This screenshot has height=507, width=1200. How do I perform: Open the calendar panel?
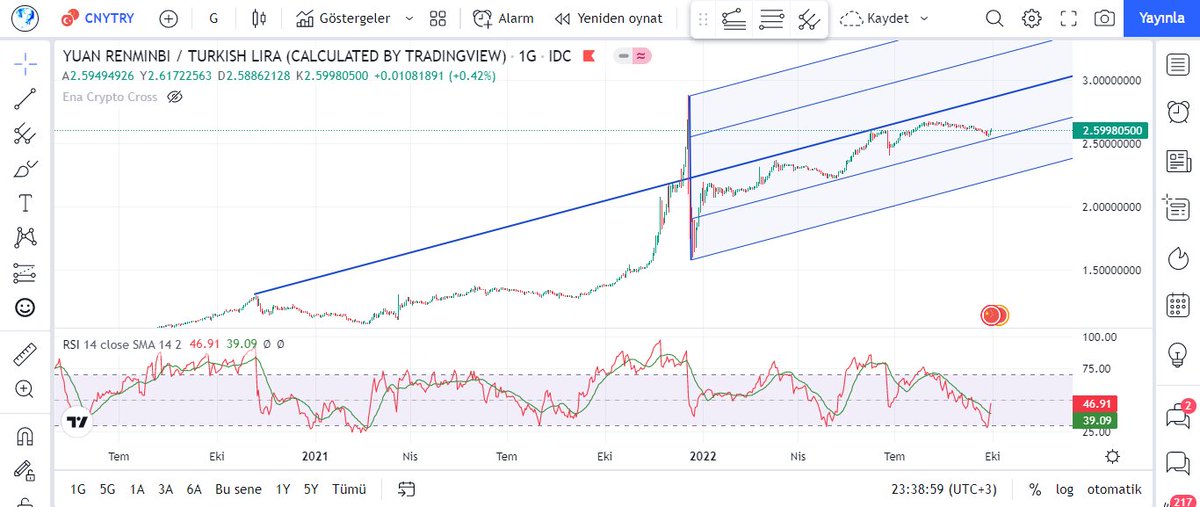click(x=1177, y=306)
